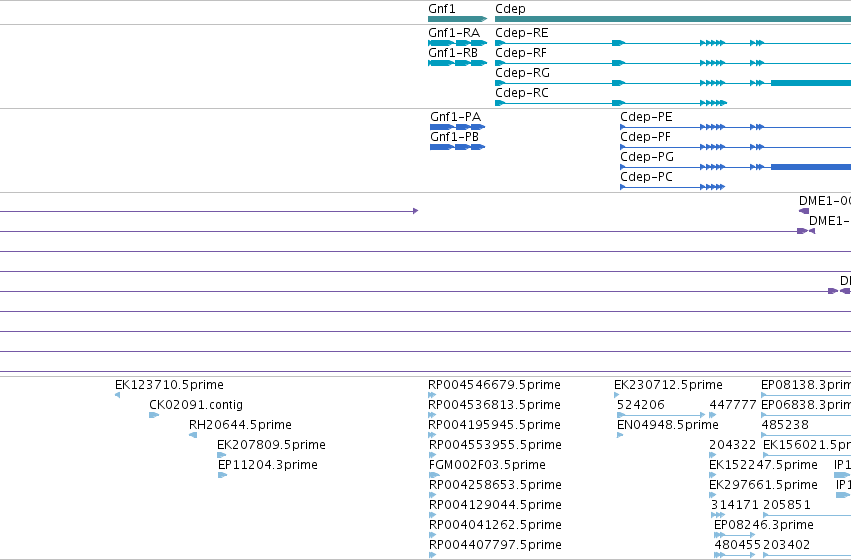Click the Gnf1-PA protein glyph
Screen dimensions: 851x560
click(458, 127)
